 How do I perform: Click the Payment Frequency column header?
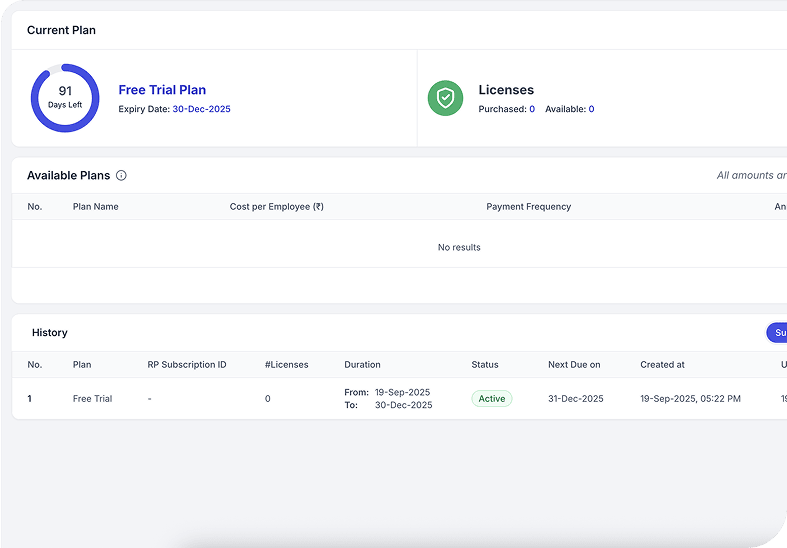[528, 207]
